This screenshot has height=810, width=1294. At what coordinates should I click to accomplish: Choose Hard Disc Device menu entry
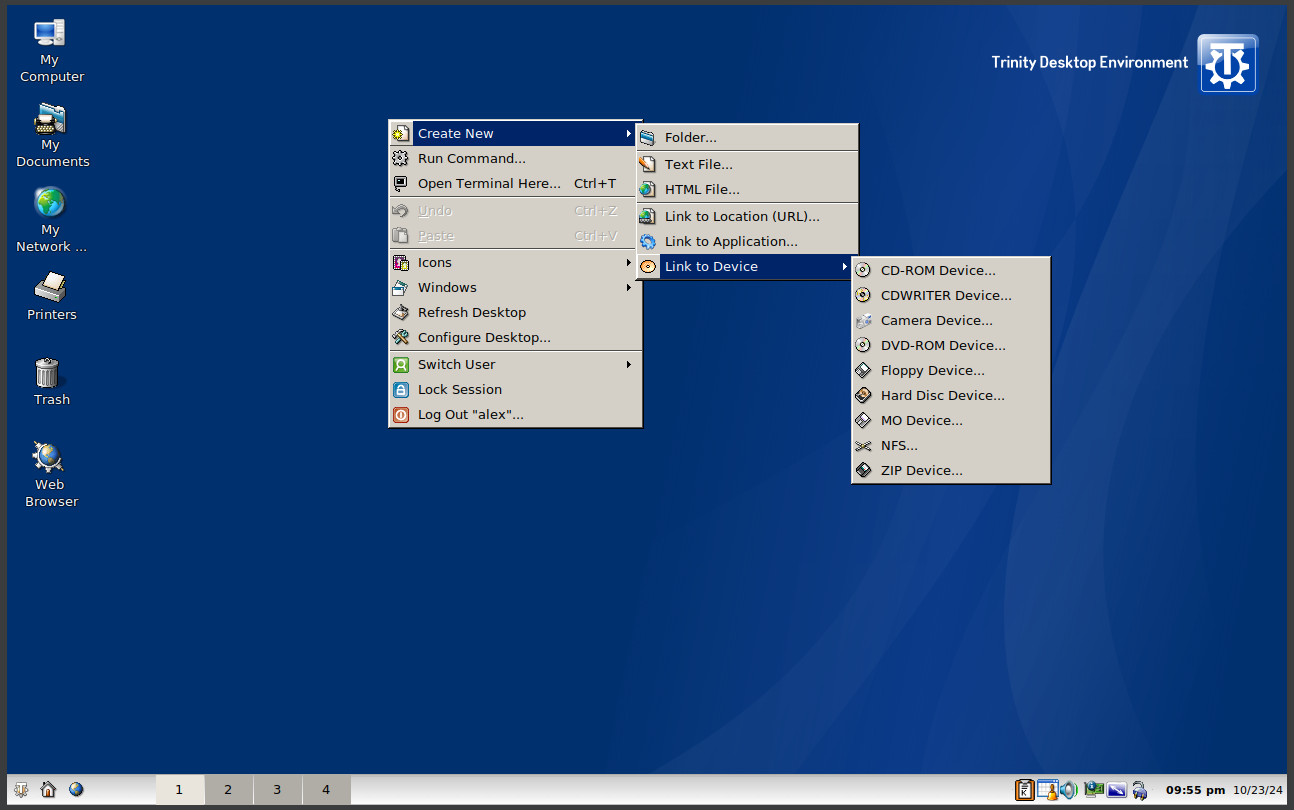(942, 396)
